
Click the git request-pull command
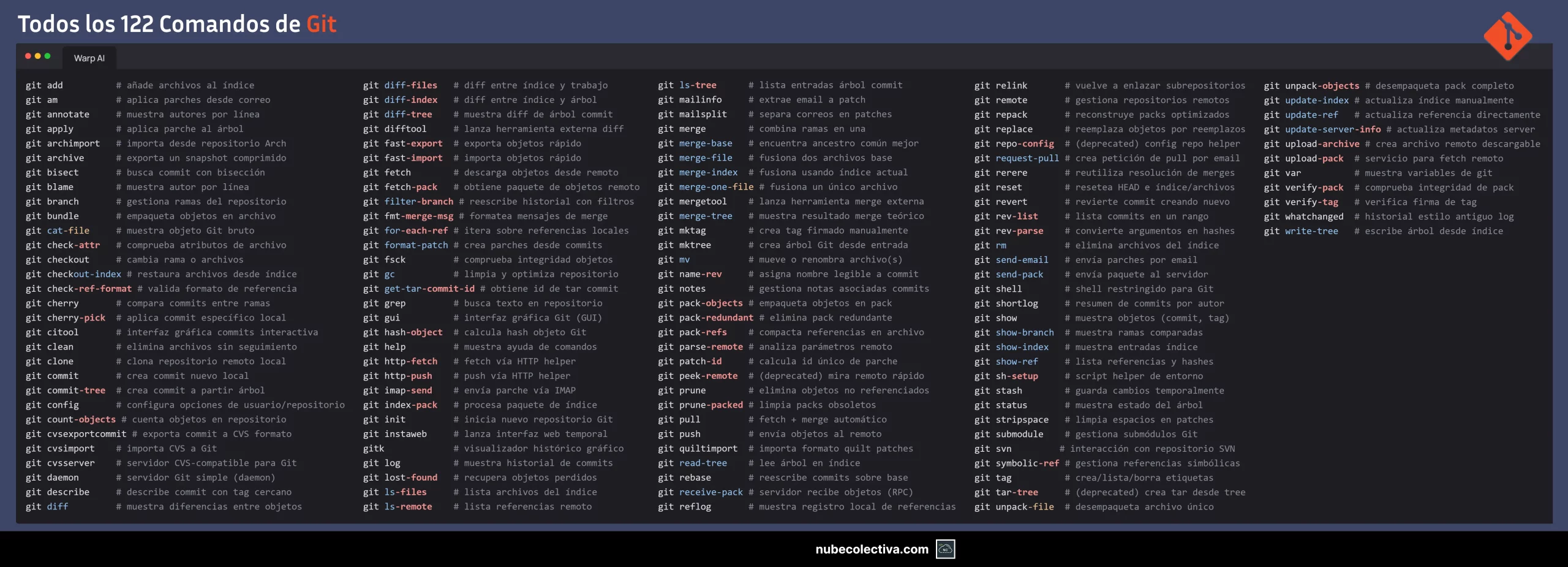point(1016,158)
